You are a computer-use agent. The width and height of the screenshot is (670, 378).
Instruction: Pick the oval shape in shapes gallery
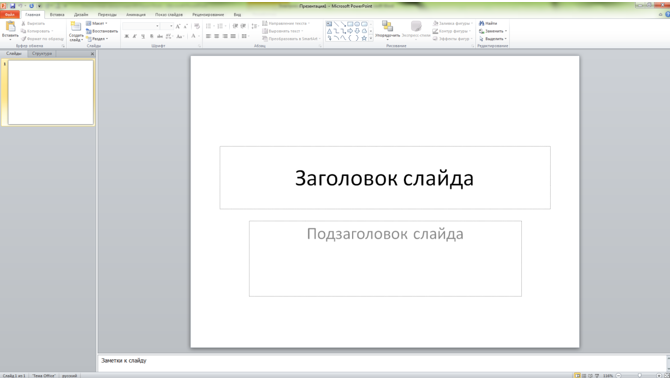point(357,24)
